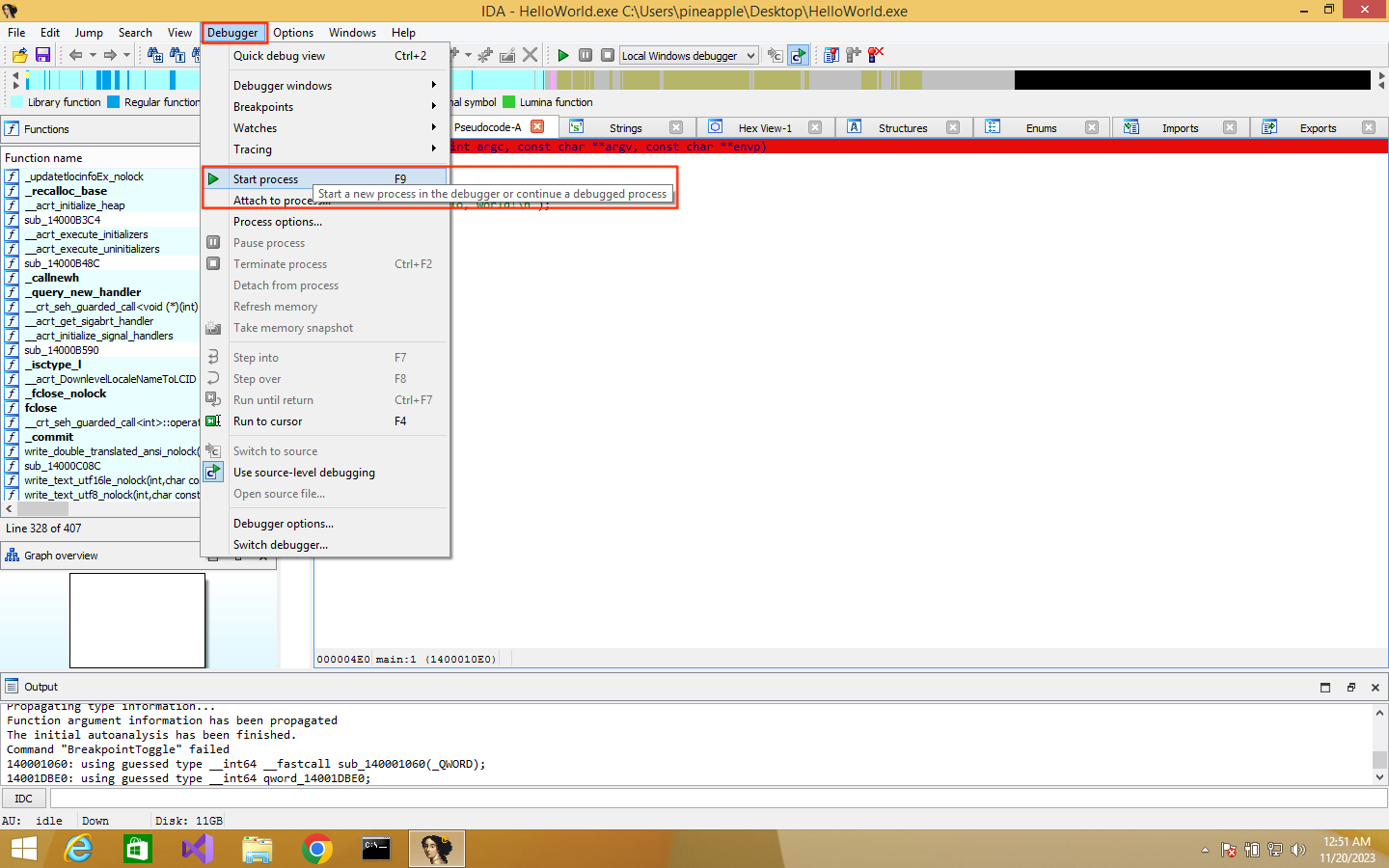Viewport: 1389px width, 868px height.
Task: Expand the Debugger windows submenu
Action: 325,86
